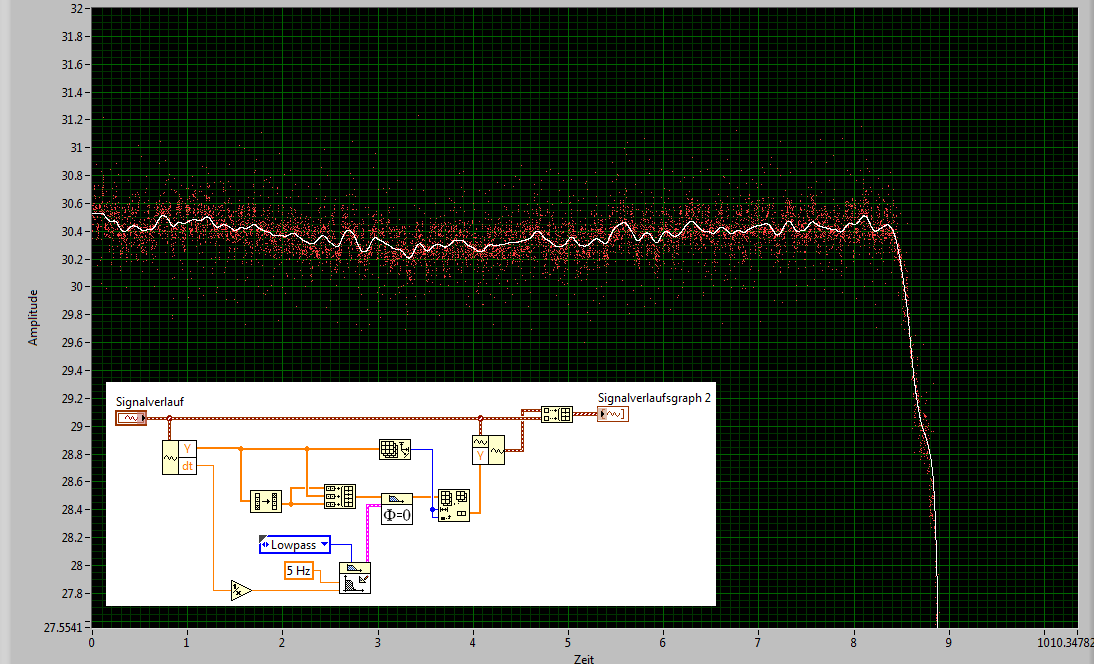Click the Reverse 1D Array node

click(266, 501)
